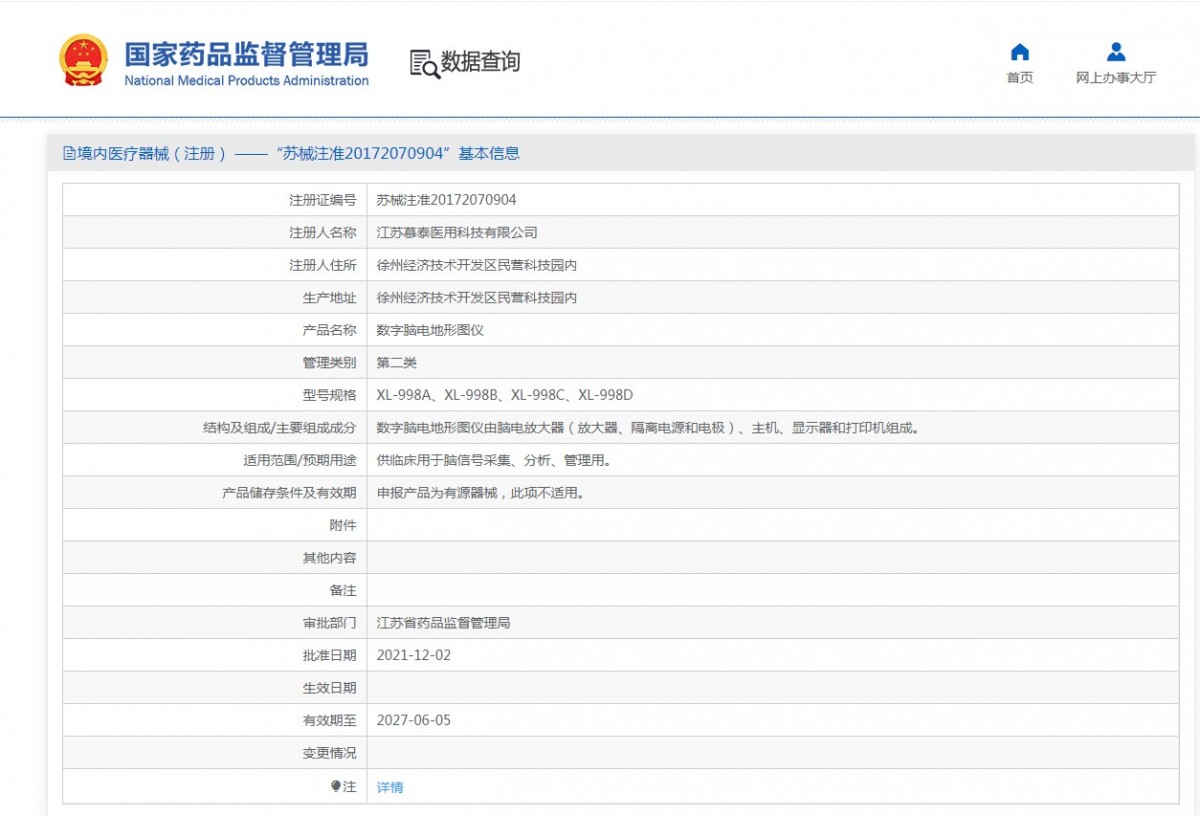Click the 备注 label
This screenshot has width=1200, height=816.
(x=343, y=590)
